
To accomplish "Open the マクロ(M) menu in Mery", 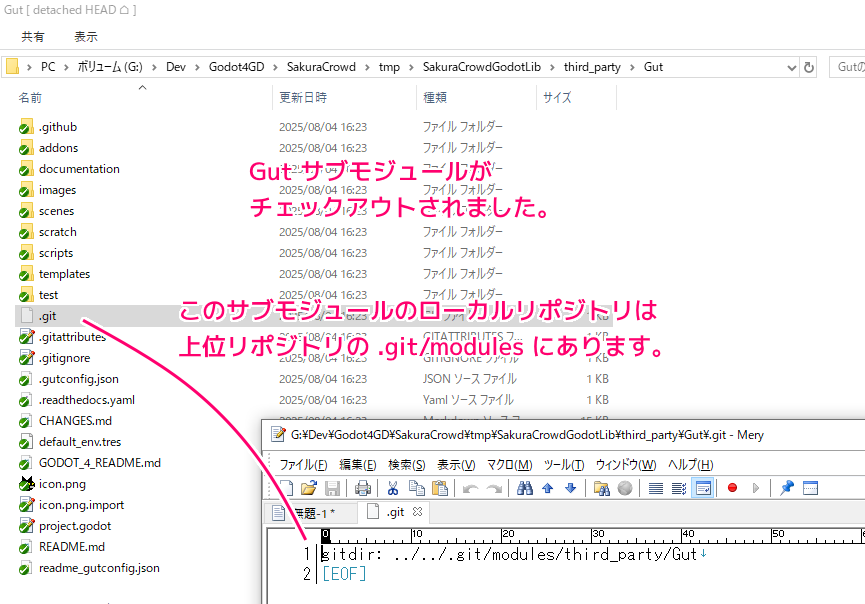I will tap(509, 464).
